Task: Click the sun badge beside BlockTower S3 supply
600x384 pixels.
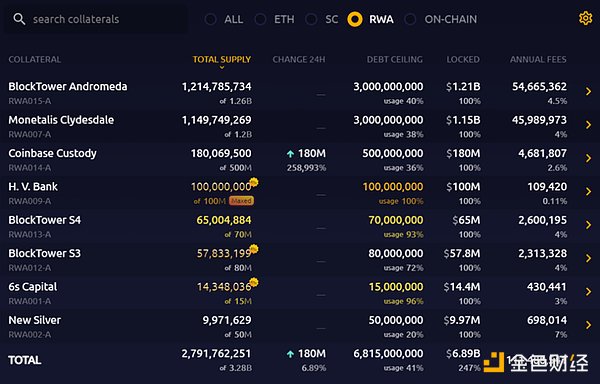Action: tap(253, 249)
